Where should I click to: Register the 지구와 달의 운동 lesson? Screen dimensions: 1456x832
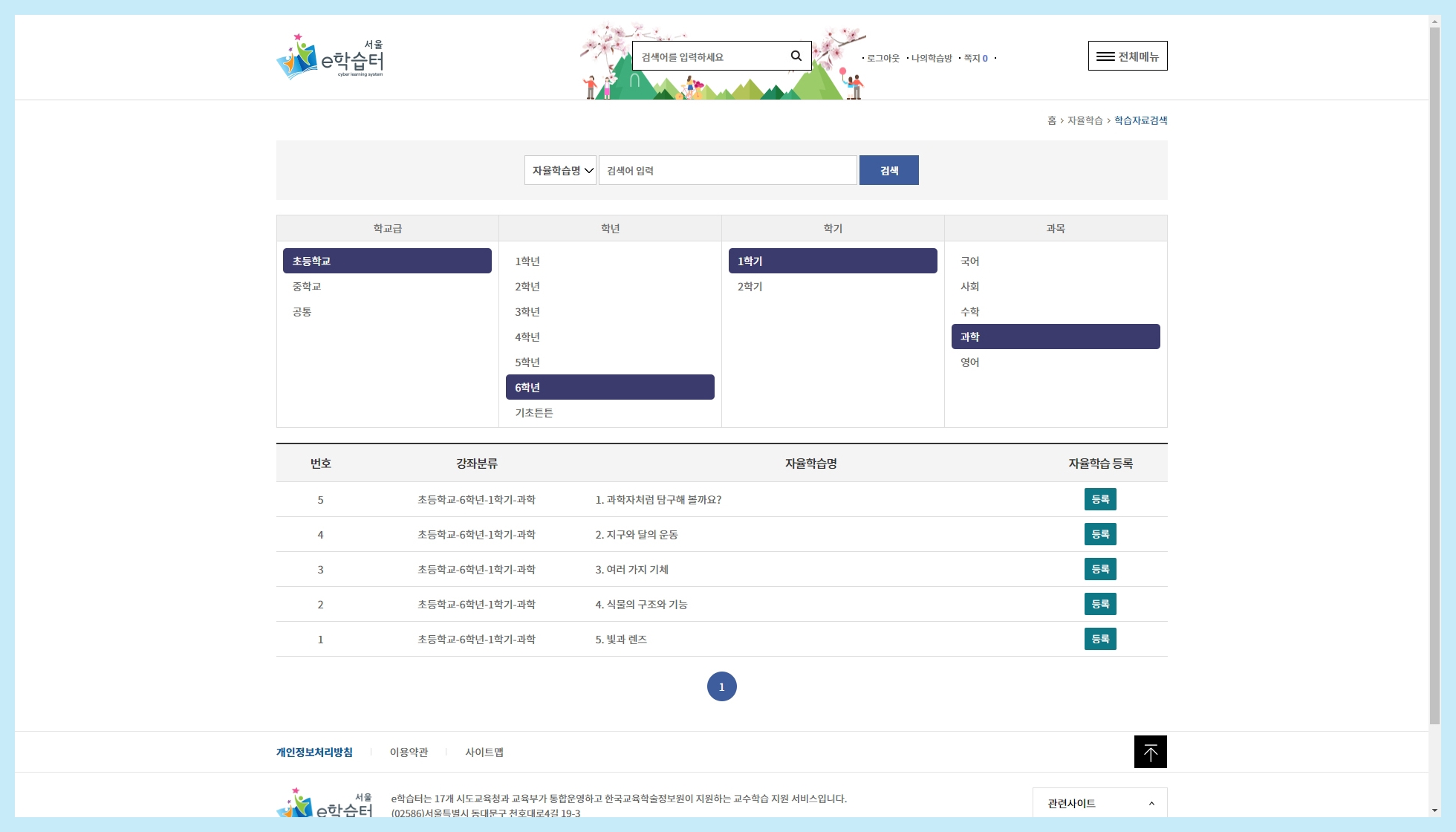pos(1099,534)
